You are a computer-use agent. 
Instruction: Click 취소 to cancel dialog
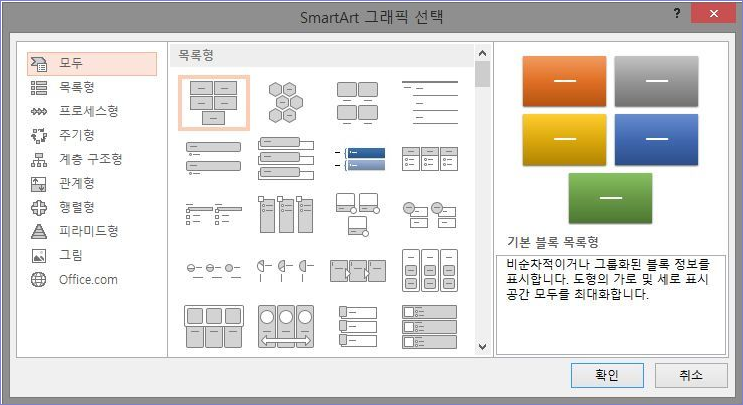(x=691, y=376)
